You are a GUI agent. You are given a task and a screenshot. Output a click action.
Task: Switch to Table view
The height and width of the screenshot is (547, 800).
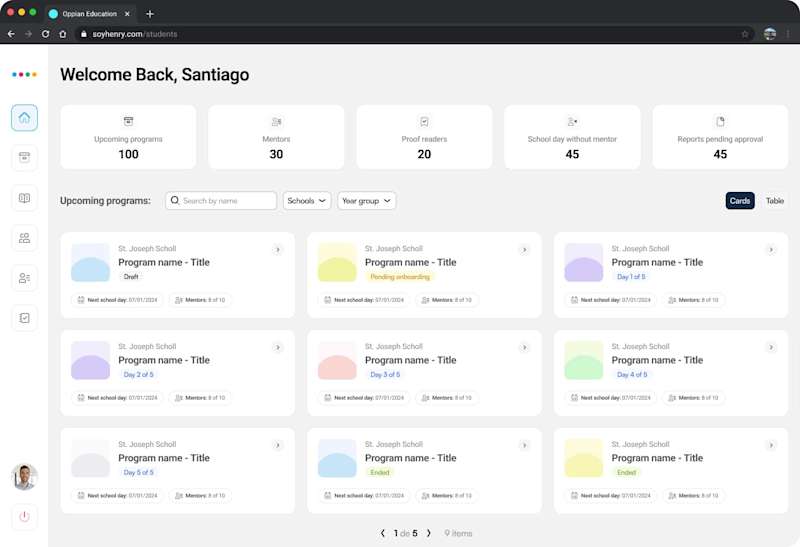click(774, 201)
